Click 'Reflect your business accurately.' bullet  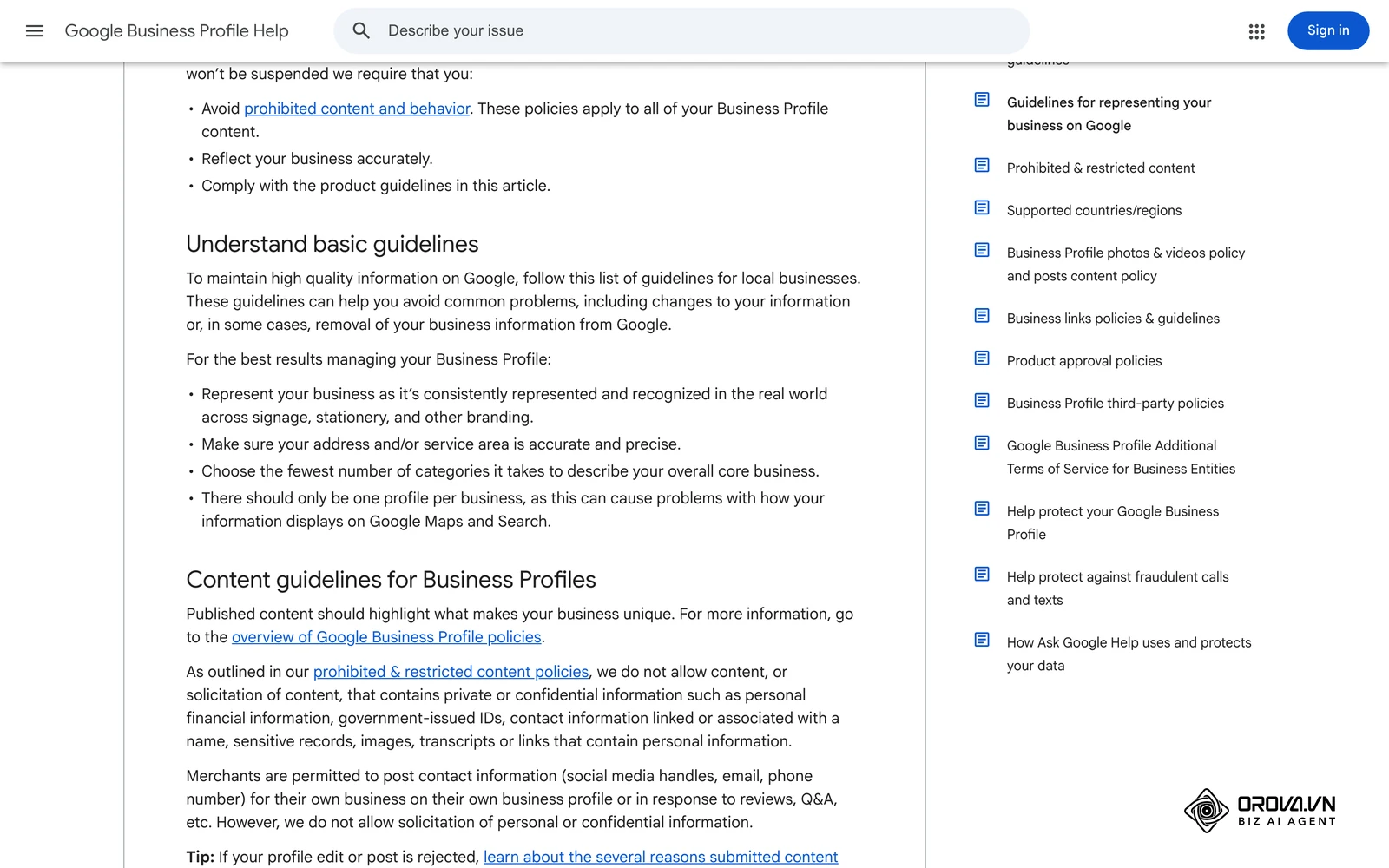(x=317, y=159)
